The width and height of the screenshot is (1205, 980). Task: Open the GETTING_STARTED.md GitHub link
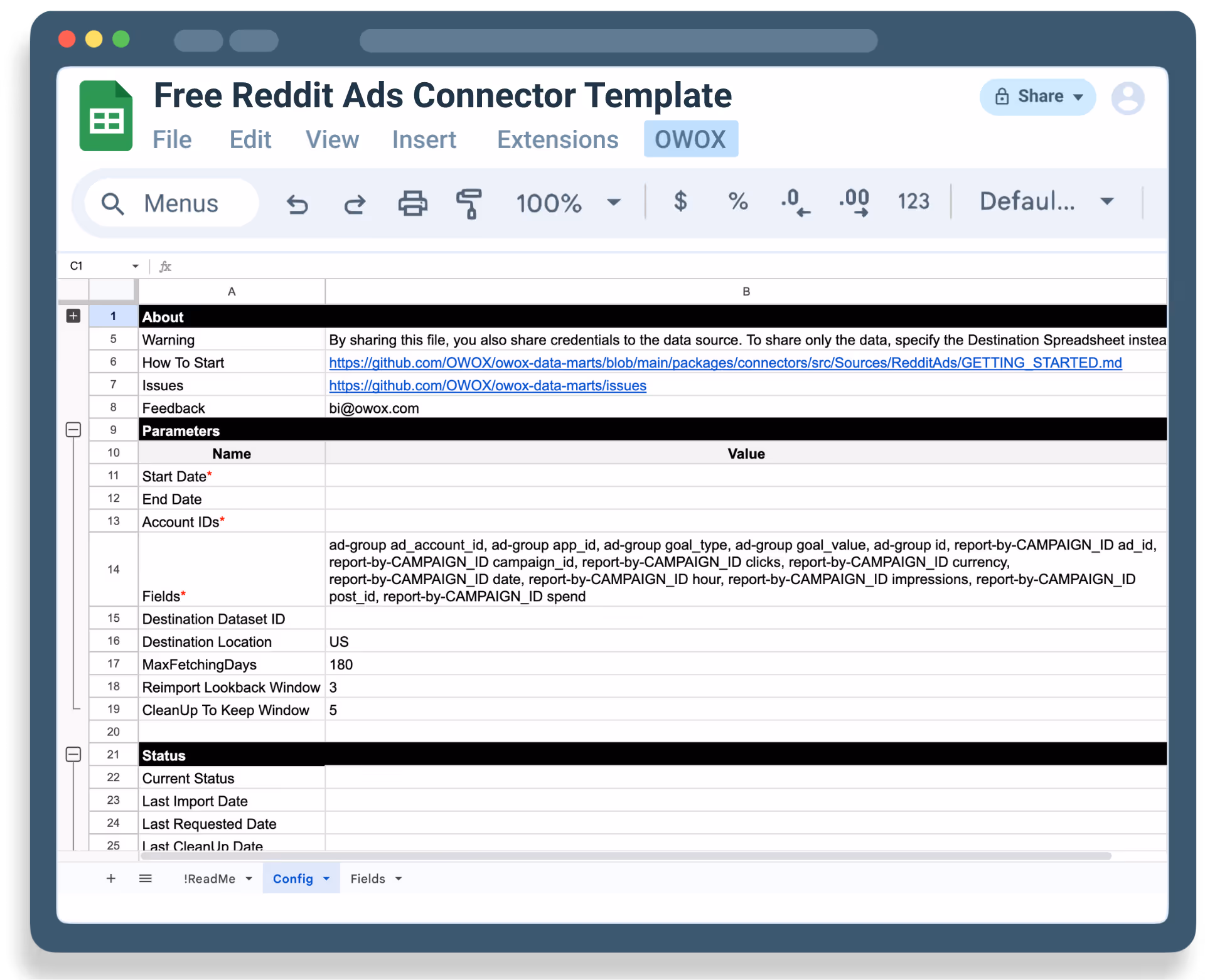coord(725,363)
